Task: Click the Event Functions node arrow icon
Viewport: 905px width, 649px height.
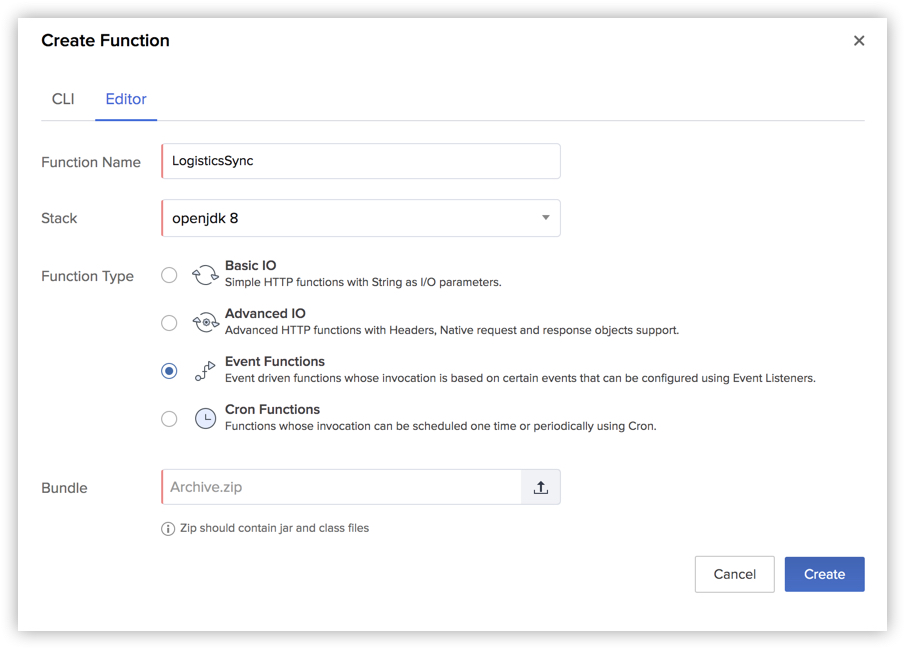Action: coord(205,371)
